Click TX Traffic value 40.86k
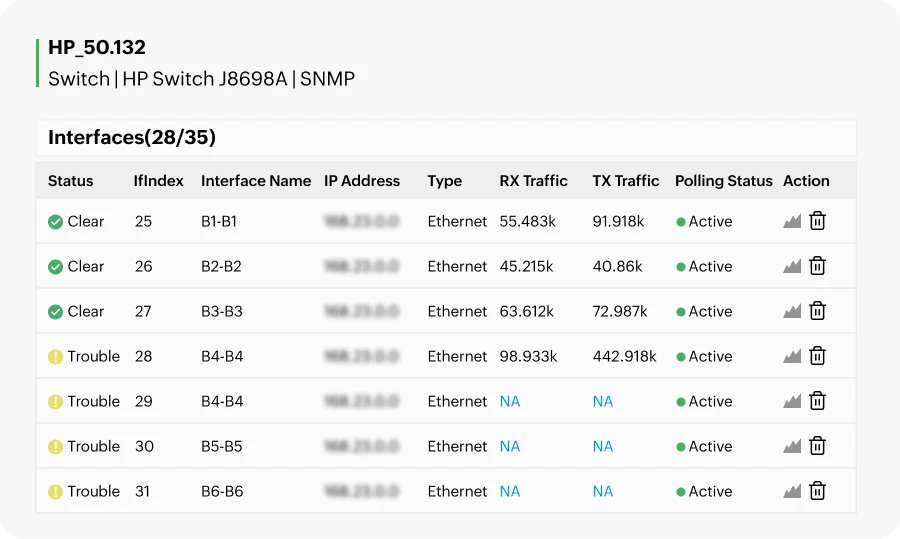This screenshot has height=539, width=900. tap(617, 266)
